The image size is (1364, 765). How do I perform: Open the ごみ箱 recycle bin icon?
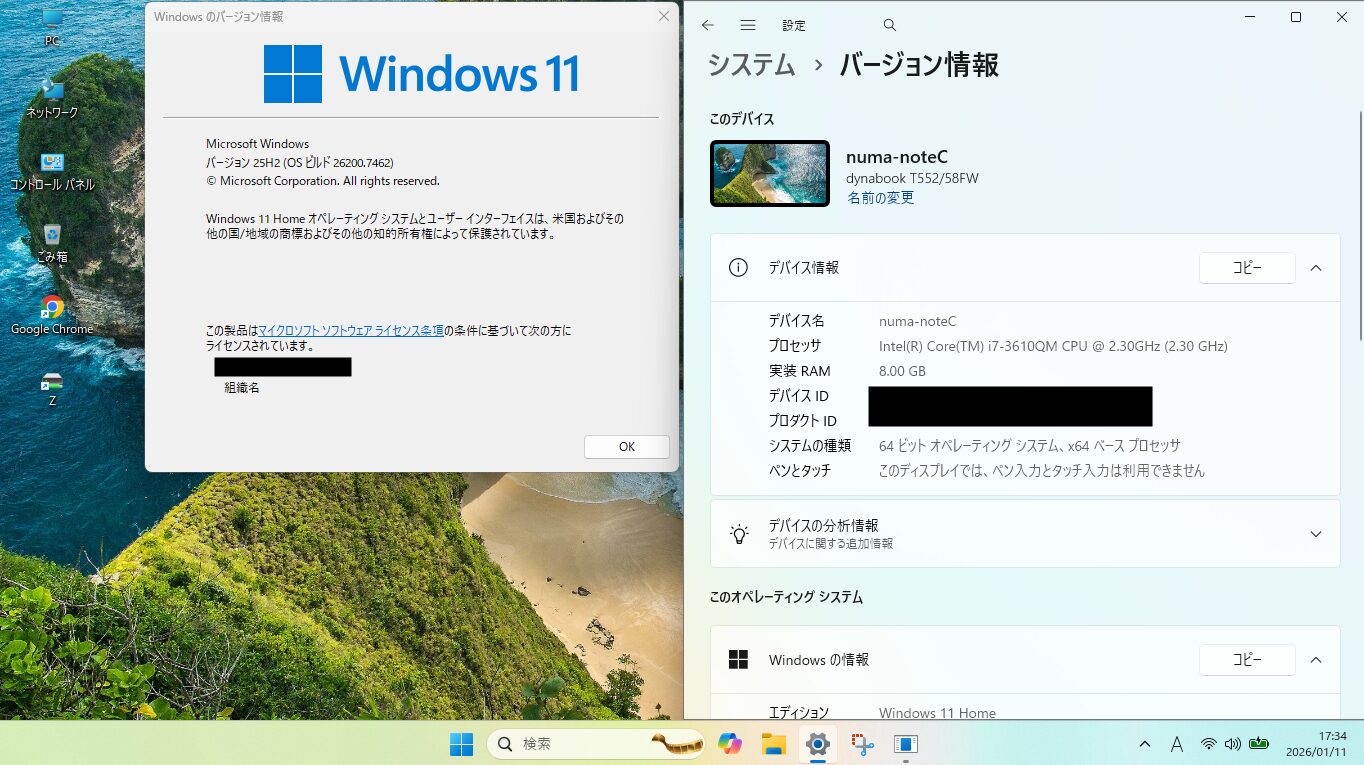[x=52, y=236]
